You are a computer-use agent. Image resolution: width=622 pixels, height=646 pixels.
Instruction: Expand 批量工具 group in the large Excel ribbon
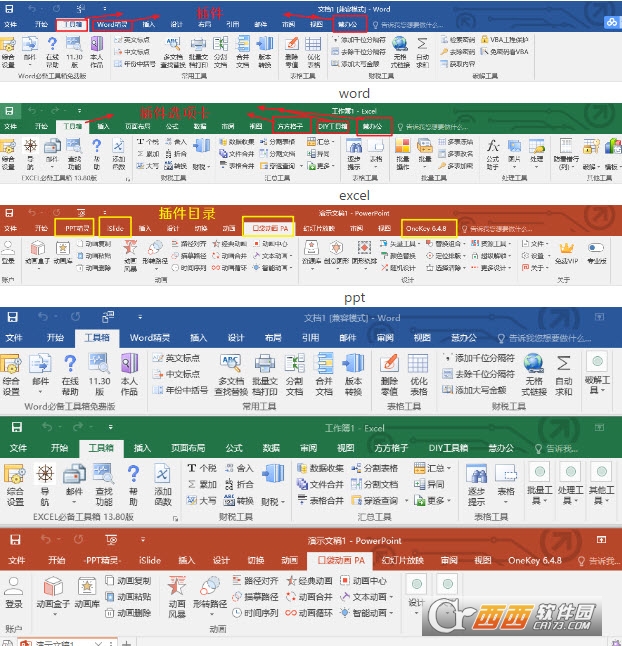point(540,485)
